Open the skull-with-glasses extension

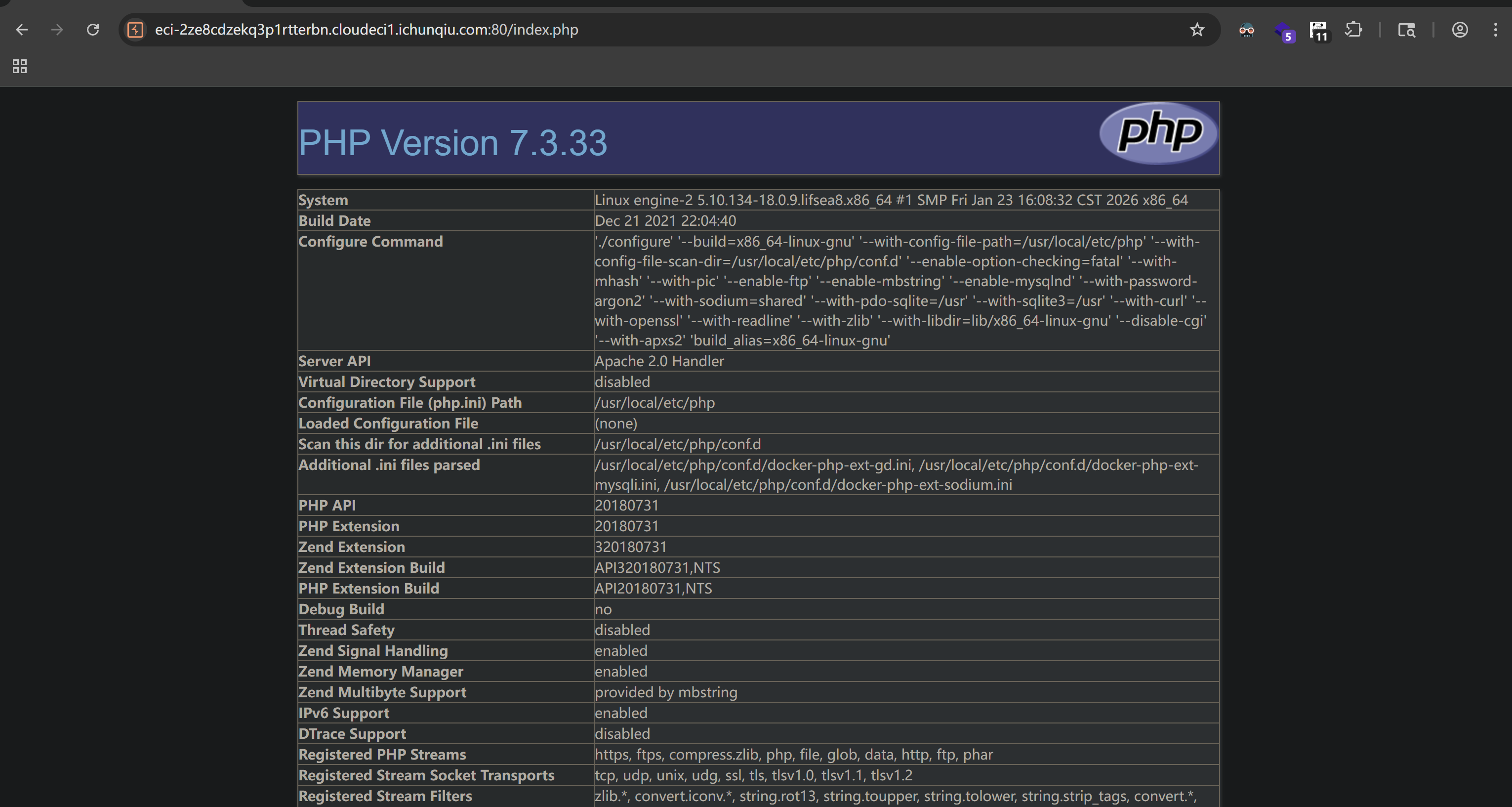tap(1247, 29)
